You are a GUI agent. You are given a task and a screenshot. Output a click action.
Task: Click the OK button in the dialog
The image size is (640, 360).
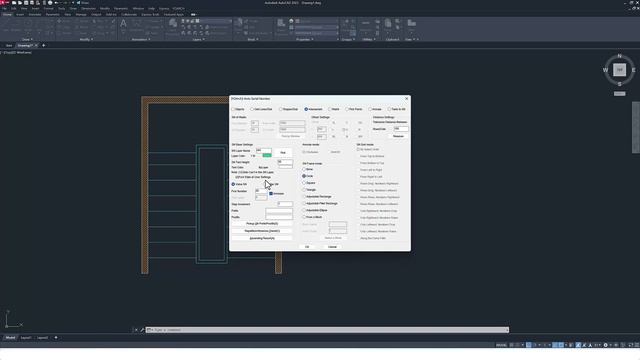tap(307, 247)
